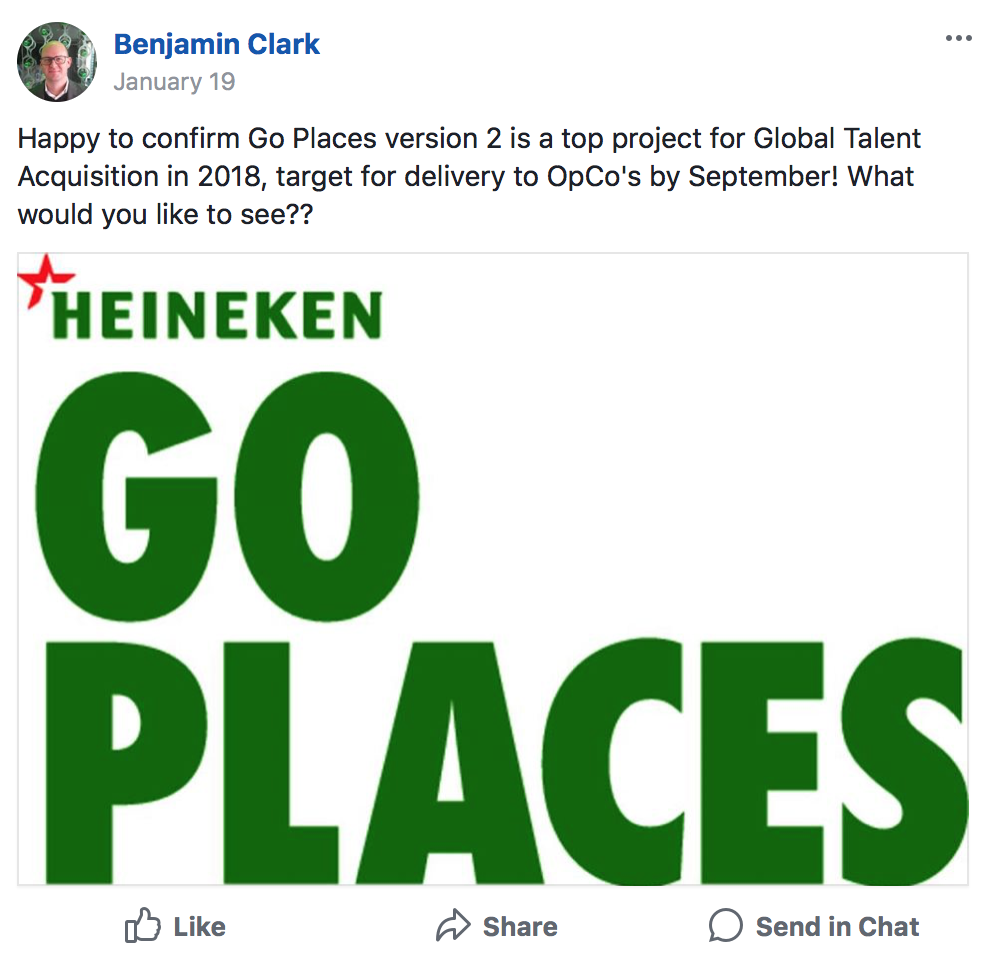Open the Heineken Go Places image
The height and width of the screenshot is (954, 986).
(493, 569)
